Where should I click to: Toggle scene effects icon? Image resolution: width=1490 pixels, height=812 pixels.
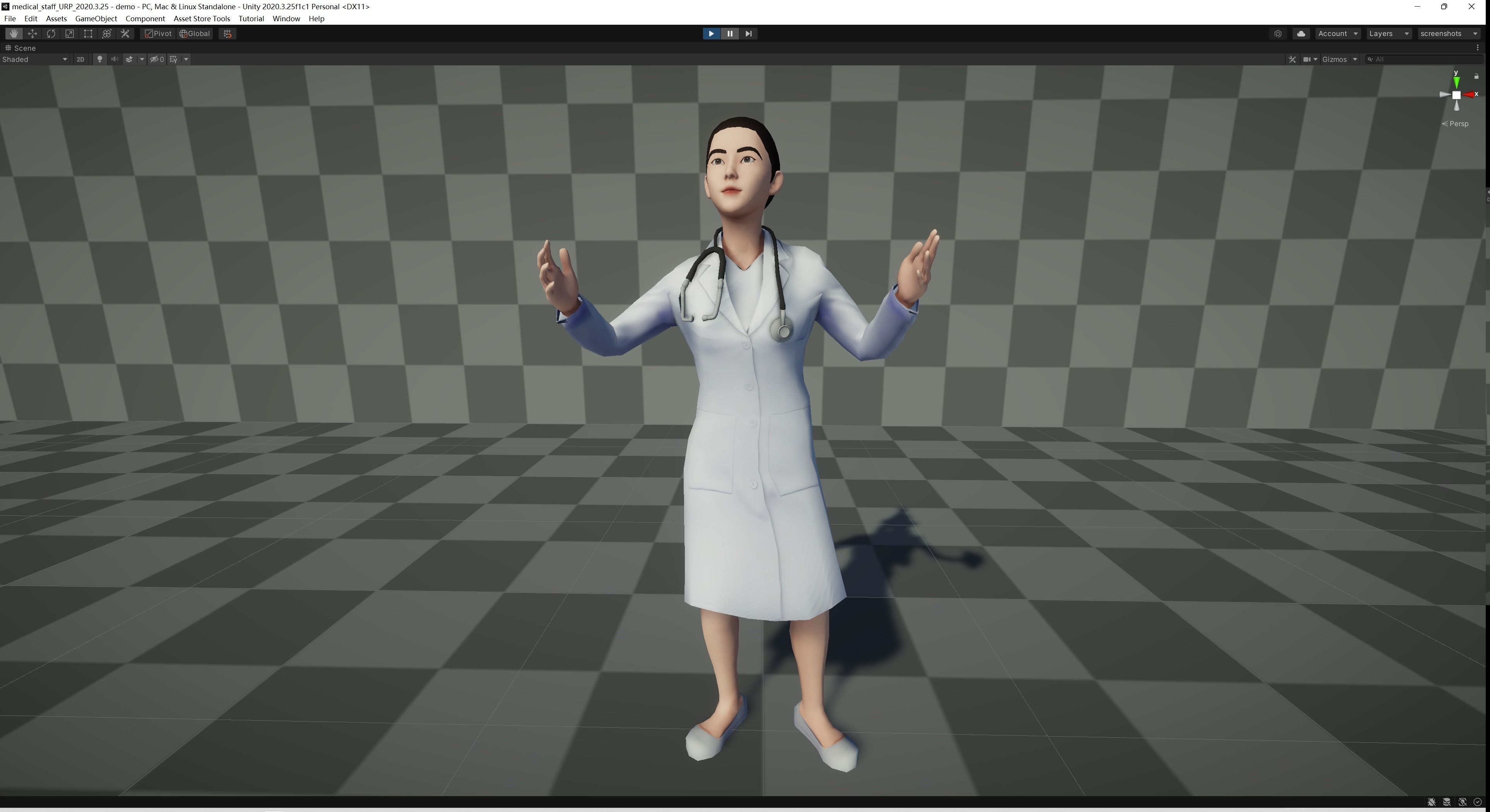pos(129,59)
